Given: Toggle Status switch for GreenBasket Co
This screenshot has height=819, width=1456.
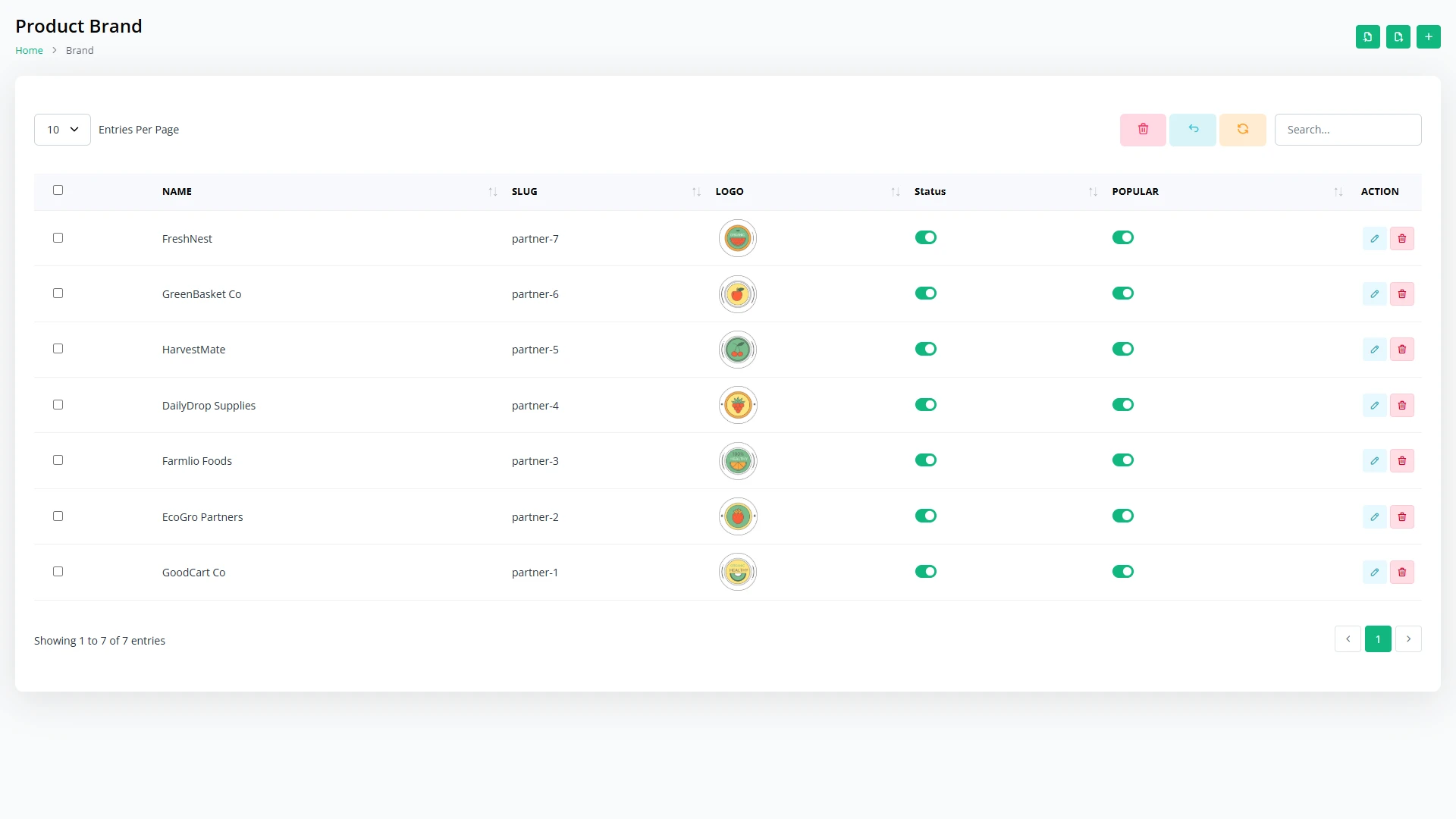Looking at the screenshot, I should pyautogui.click(x=926, y=293).
